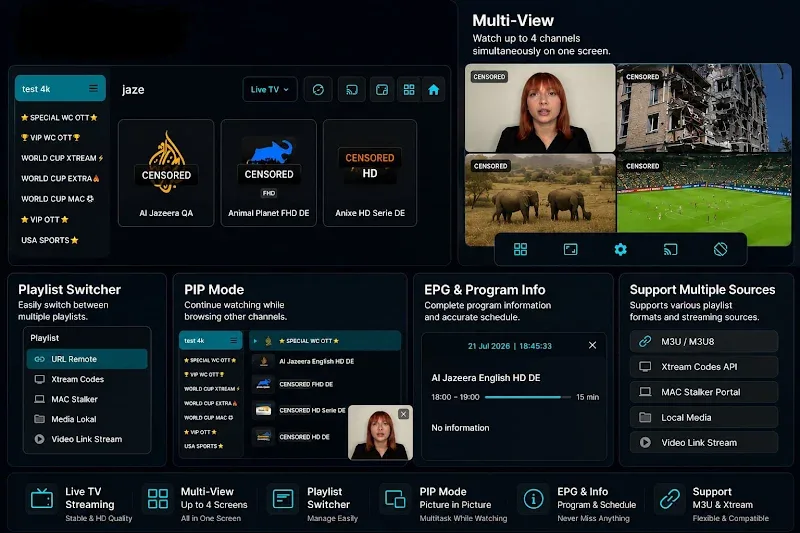Viewport: 800px width, 533px height.
Task: Open Animal Planet FHD DE channel card
Action: 268,173
